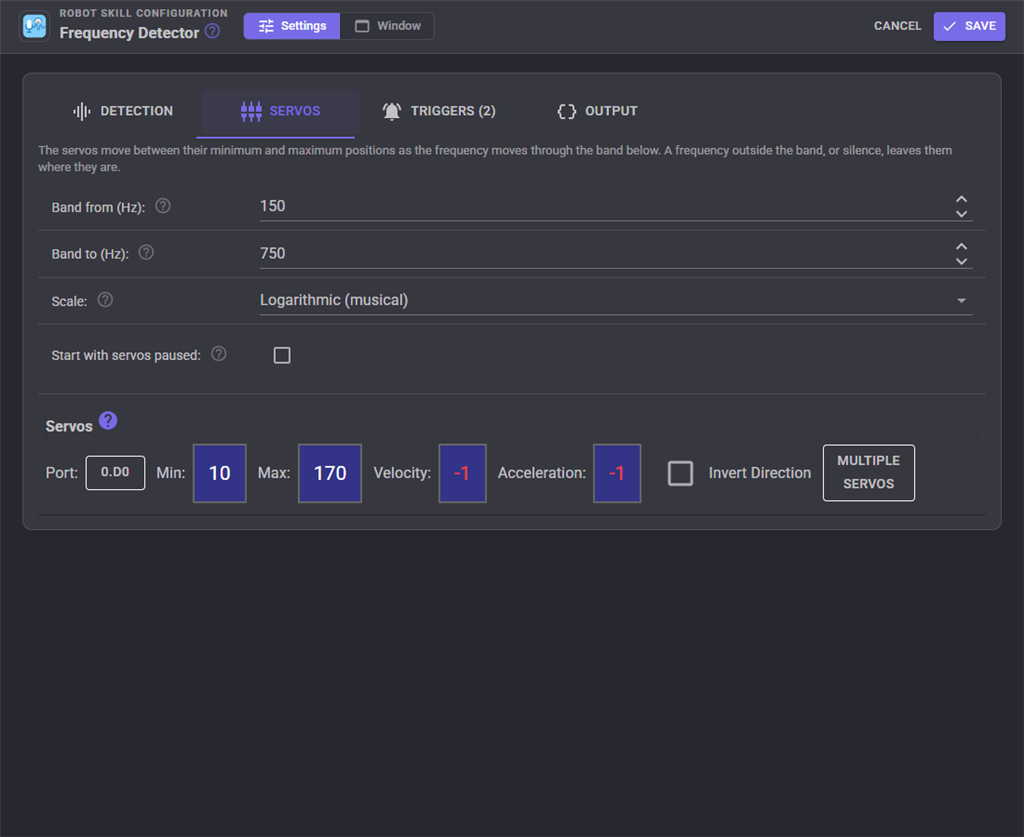The height and width of the screenshot is (837, 1024).
Task: Increase the Band from value
Action: point(961,199)
